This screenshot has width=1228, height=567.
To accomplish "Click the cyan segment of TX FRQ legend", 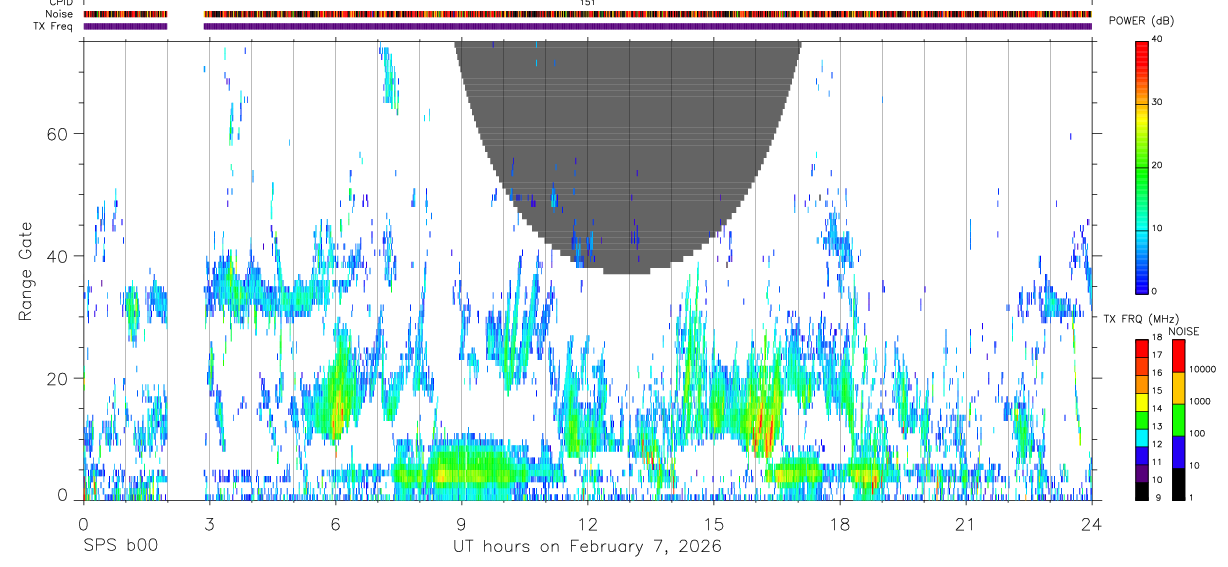I will 1142,438.
